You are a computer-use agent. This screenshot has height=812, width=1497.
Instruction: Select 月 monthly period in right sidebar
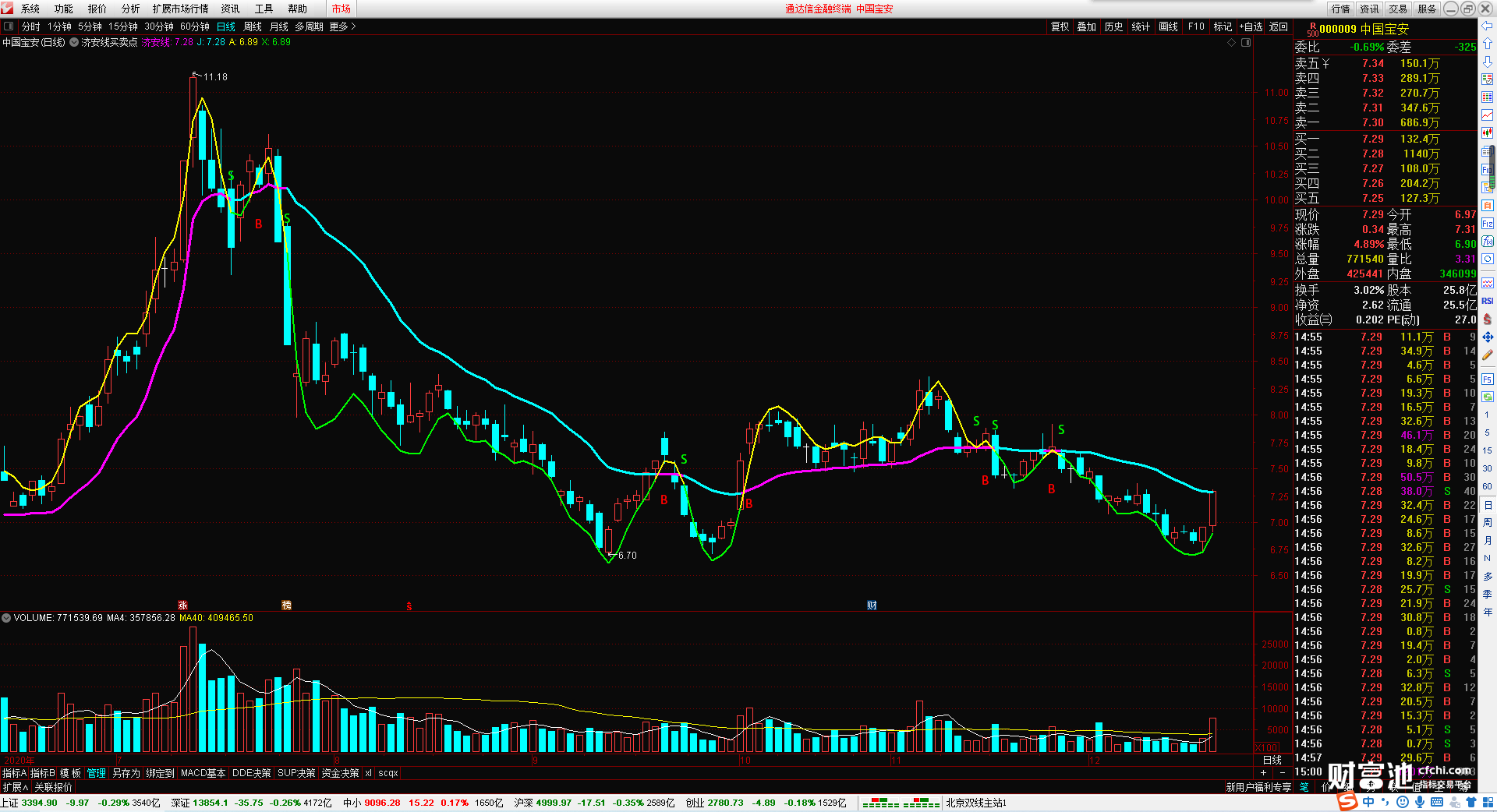(x=1488, y=540)
